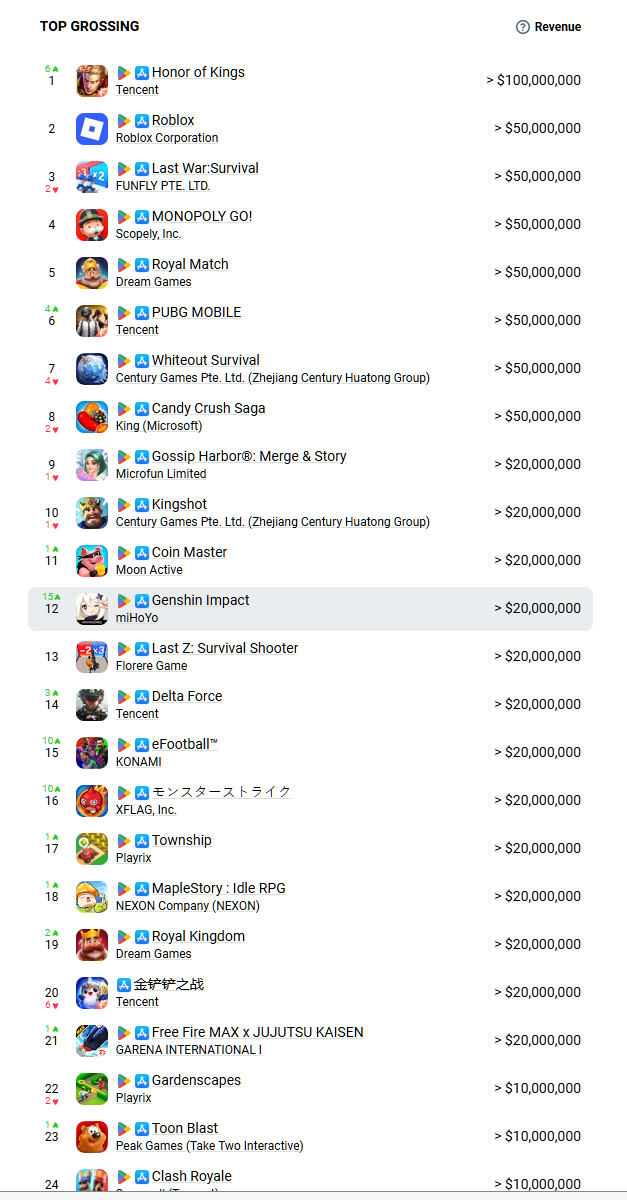Open the Coin Master app icon
Viewport: 627px width, 1200px height.
(x=92, y=561)
